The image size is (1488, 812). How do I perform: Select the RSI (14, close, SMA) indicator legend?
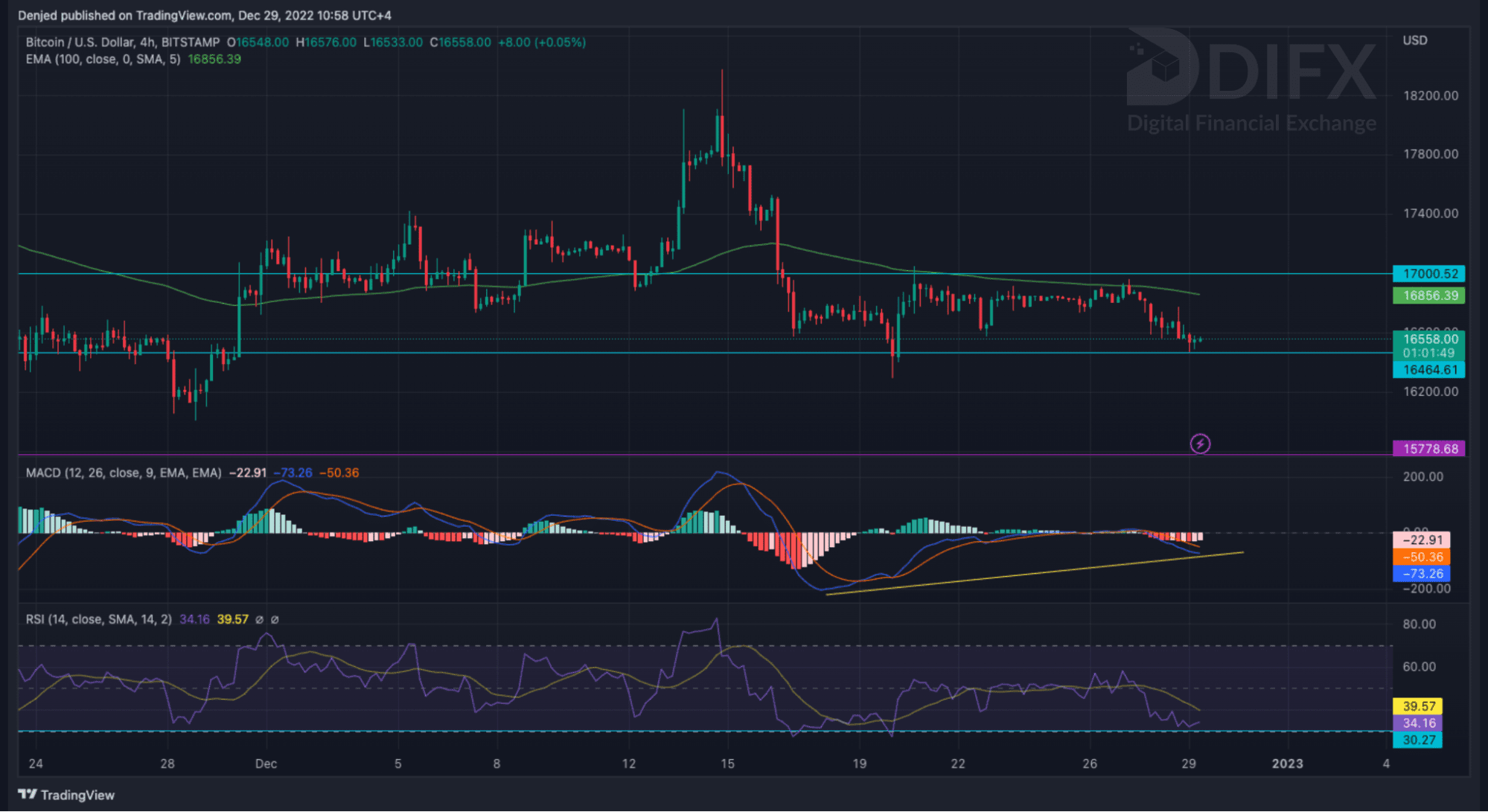[x=98, y=619]
